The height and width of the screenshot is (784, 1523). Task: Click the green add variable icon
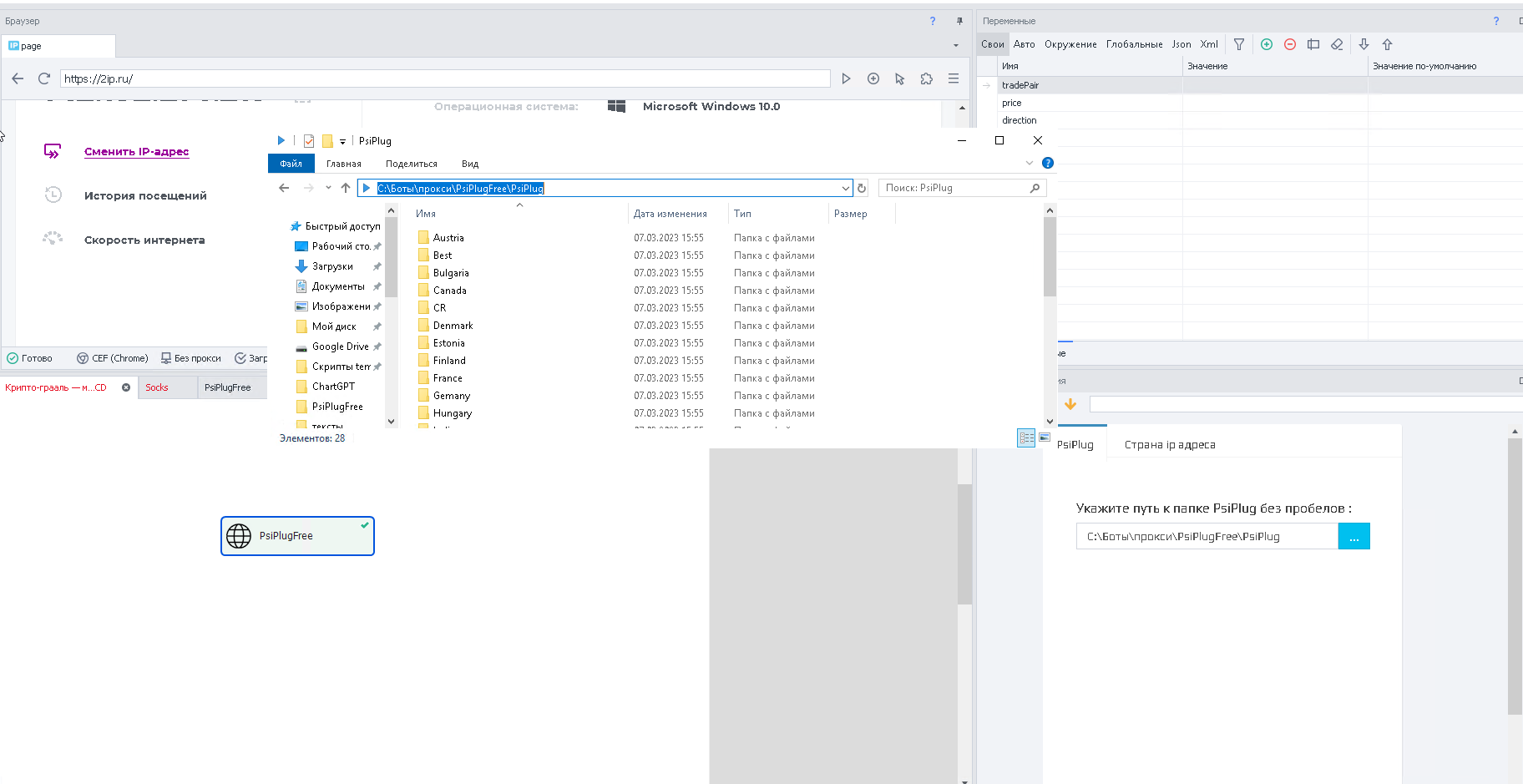pyautogui.click(x=1266, y=44)
